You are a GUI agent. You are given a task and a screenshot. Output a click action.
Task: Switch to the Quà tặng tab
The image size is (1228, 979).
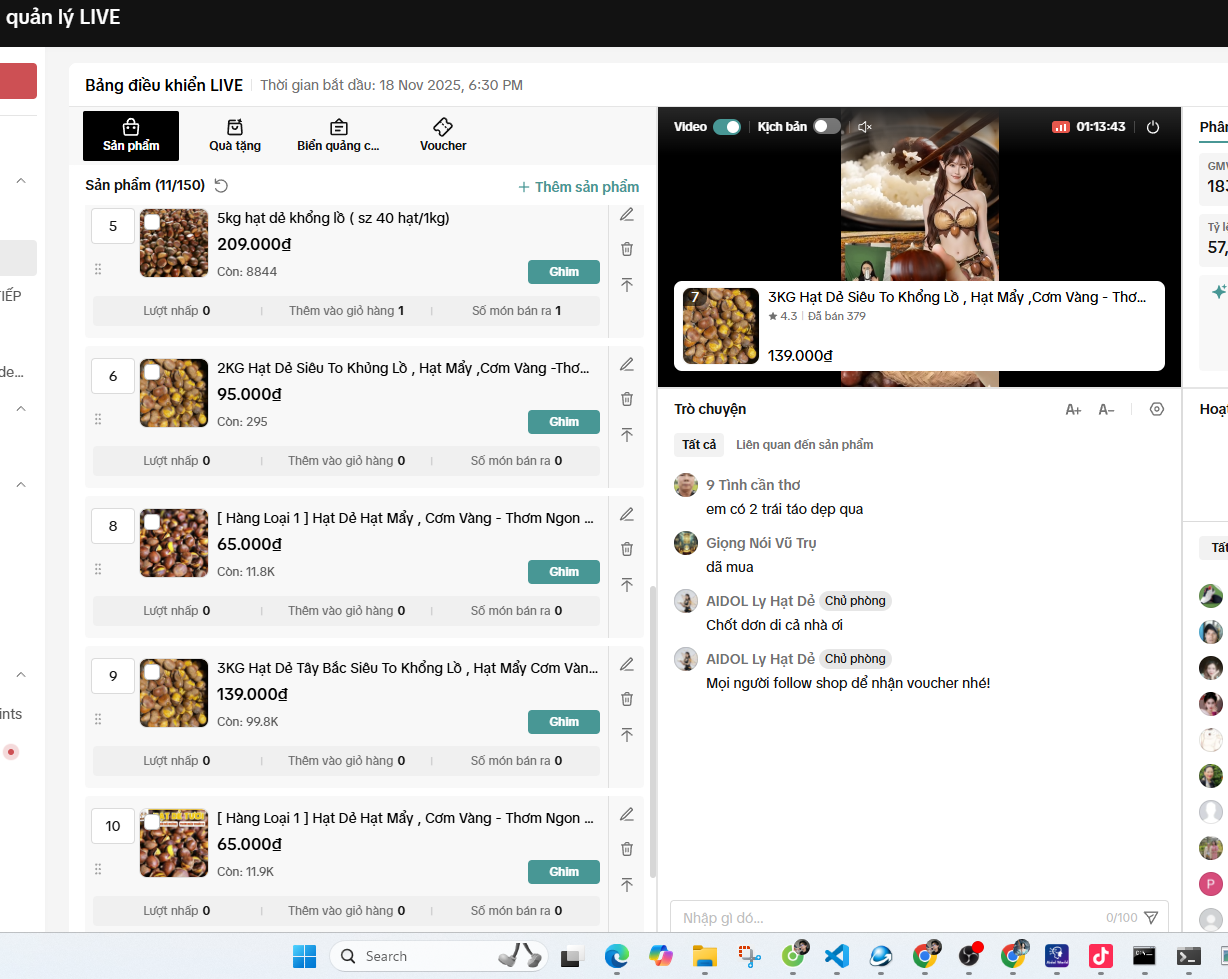[235, 136]
